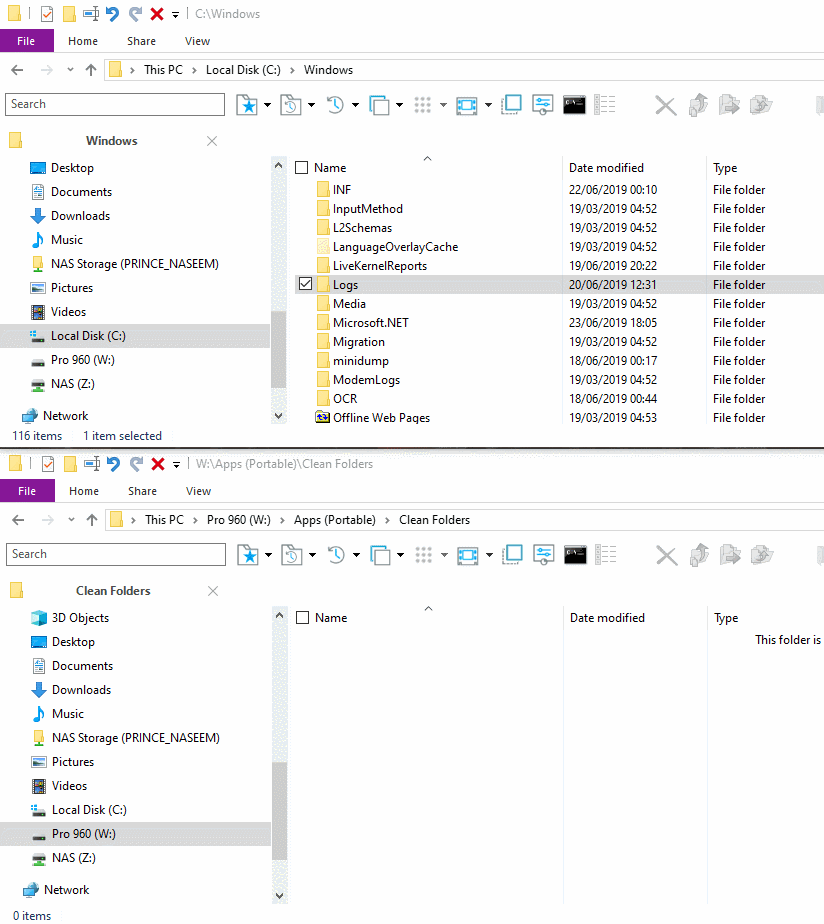Click the Up arrow beside the Windows address bar
824x924 pixels.
pos(91,70)
